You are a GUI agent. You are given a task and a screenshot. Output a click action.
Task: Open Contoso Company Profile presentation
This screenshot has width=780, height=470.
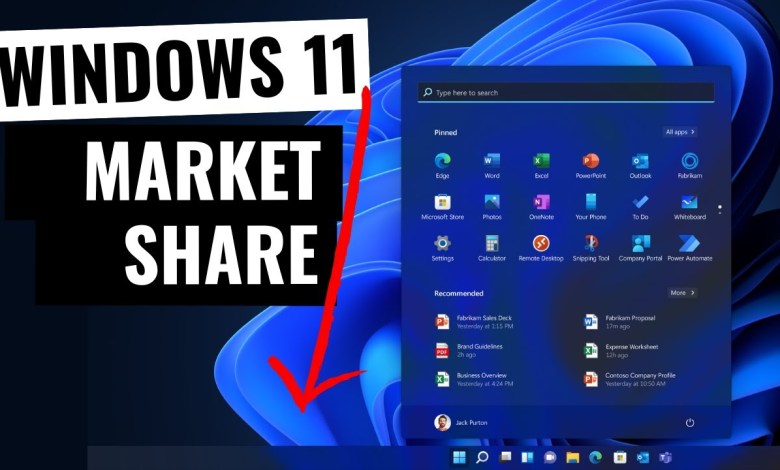(629, 379)
